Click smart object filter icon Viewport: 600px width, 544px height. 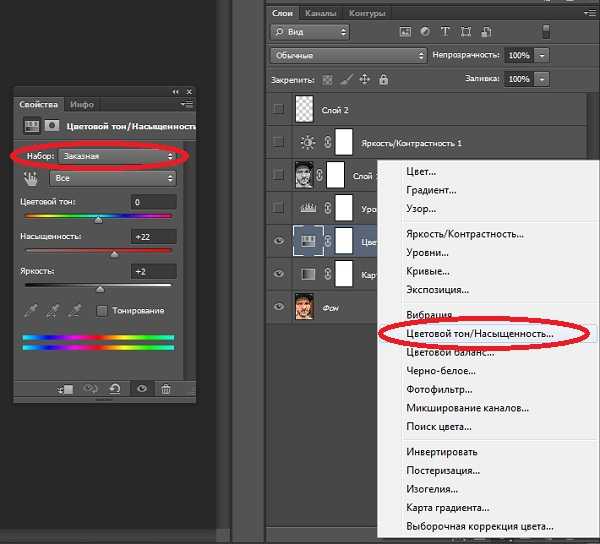(x=486, y=32)
